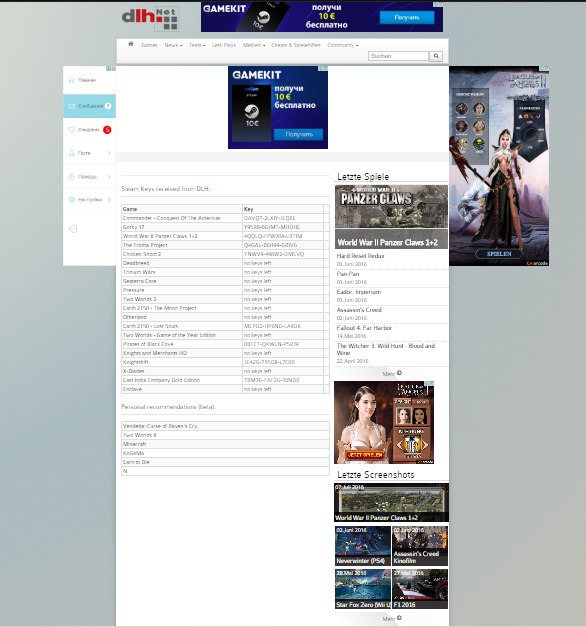Click the Получить button in center ad
Image resolution: width=586 pixels, height=627 pixels.
[x=298, y=134]
